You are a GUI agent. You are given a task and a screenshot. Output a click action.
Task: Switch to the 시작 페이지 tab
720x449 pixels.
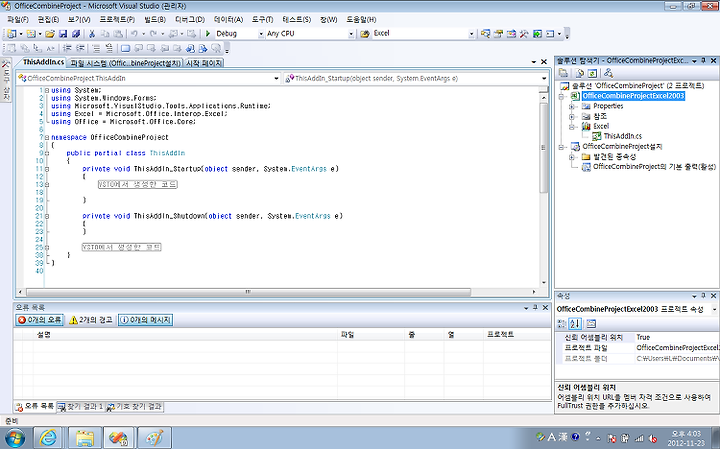pyautogui.click(x=204, y=63)
